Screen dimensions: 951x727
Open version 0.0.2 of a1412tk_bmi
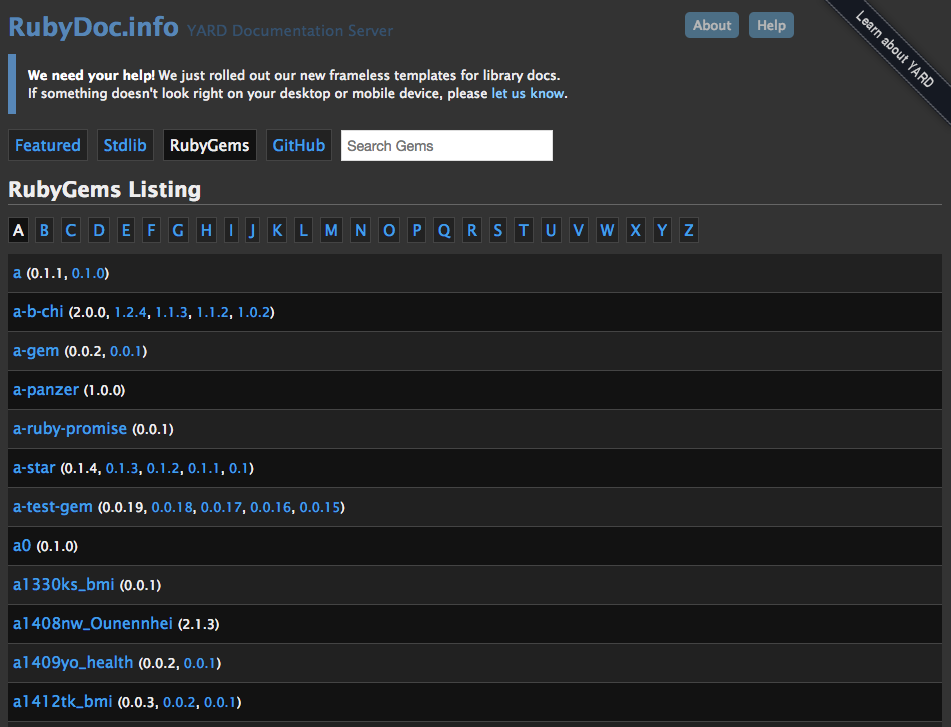point(179,702)
